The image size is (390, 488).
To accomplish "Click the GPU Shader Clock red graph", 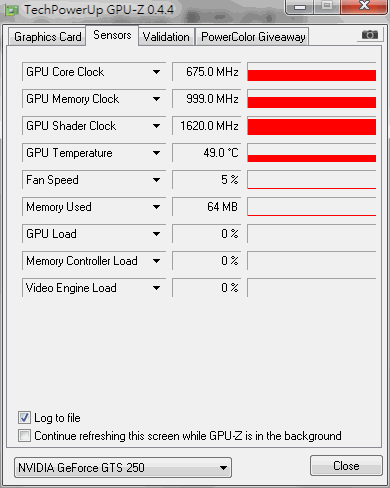I will [x=312, y=126].
